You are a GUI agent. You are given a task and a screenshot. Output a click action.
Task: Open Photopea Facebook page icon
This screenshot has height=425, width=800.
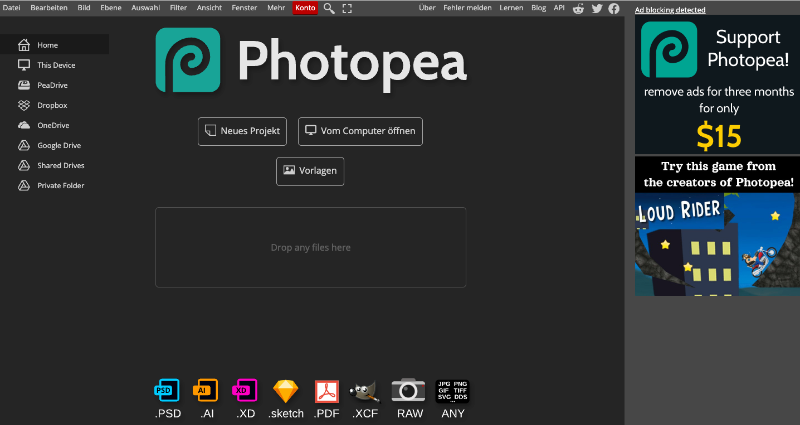[x=614, y=8]
